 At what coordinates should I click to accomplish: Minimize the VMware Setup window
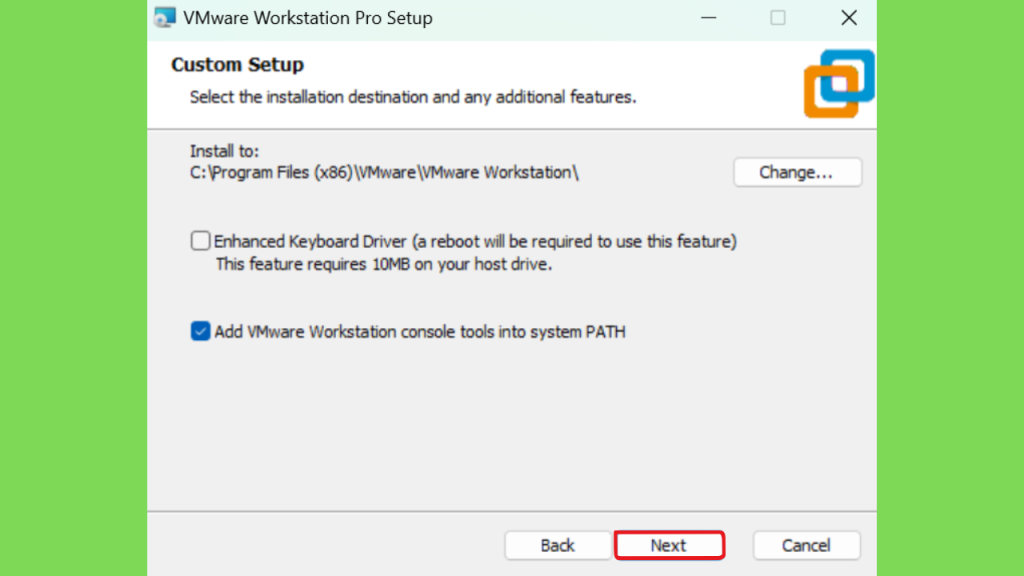point(709,18)
